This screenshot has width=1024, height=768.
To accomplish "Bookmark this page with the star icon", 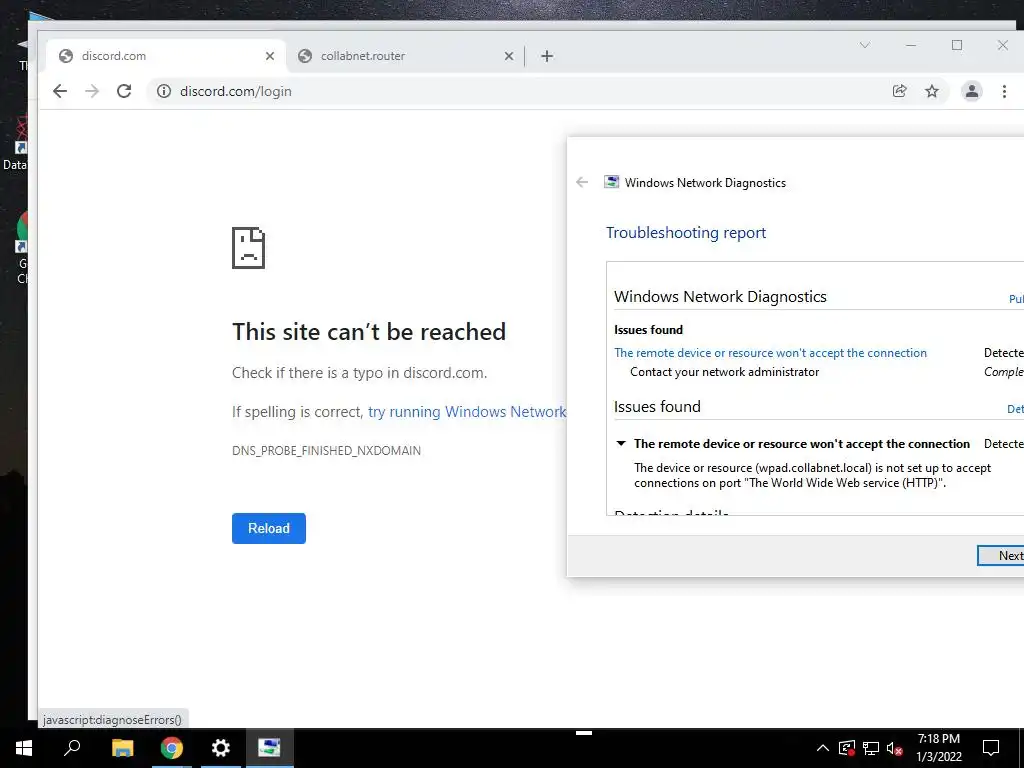I will click(932, 91).
